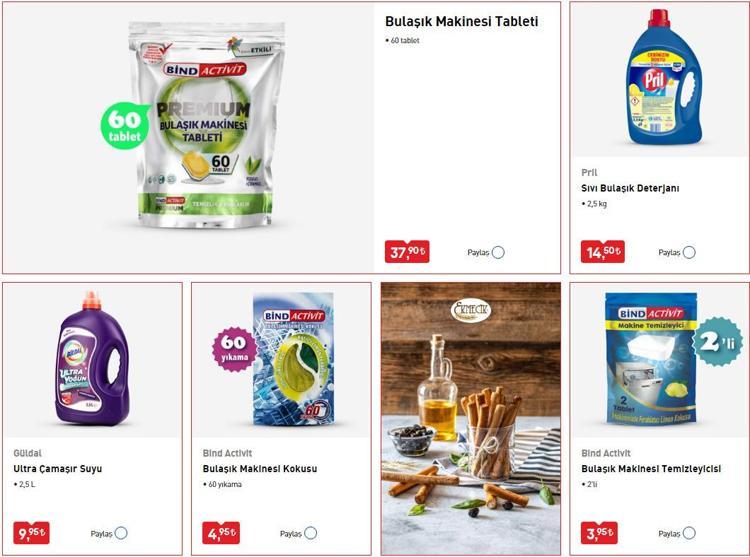
Task: Click the 3,95 price tag
Action: [x=599, y=533]
